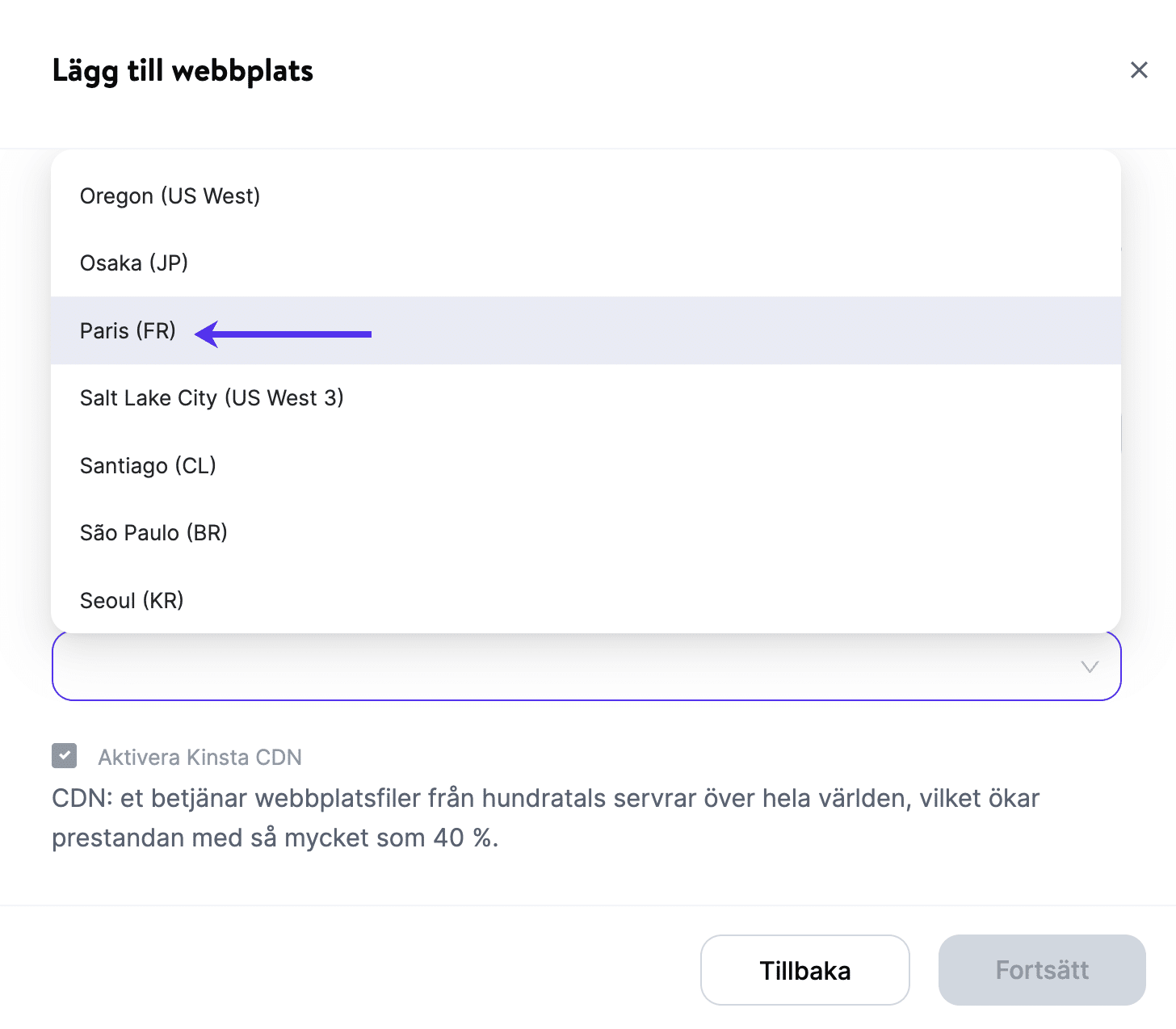The width and height of the screenshot is (1176, 1029).
Task: Pick Paris (FR) as the location
Action: 128,331
